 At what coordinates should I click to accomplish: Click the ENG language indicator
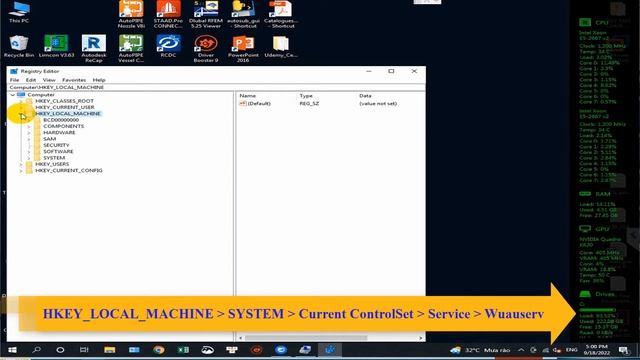tap(571, 350)
